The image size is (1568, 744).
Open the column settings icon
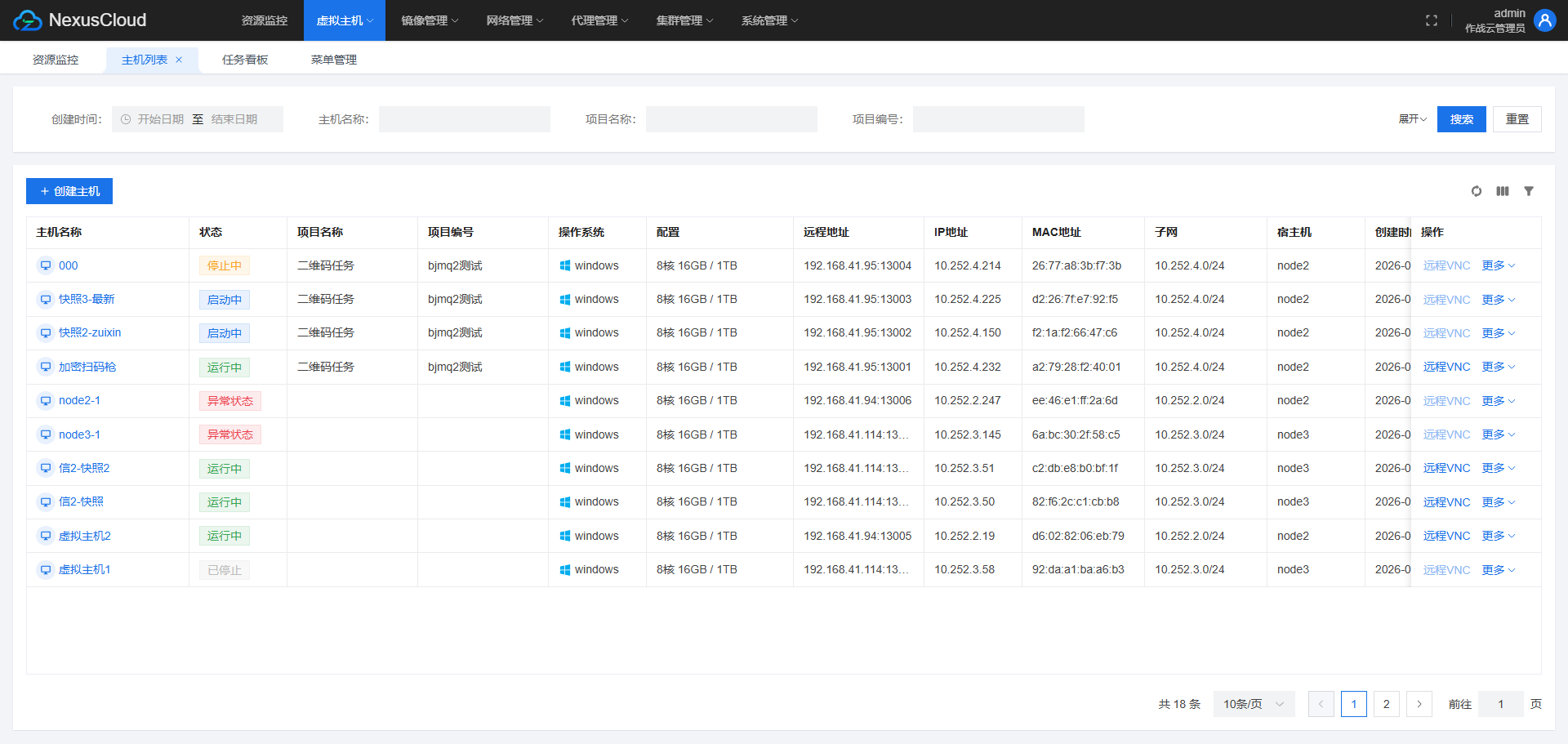point(1502,191)
